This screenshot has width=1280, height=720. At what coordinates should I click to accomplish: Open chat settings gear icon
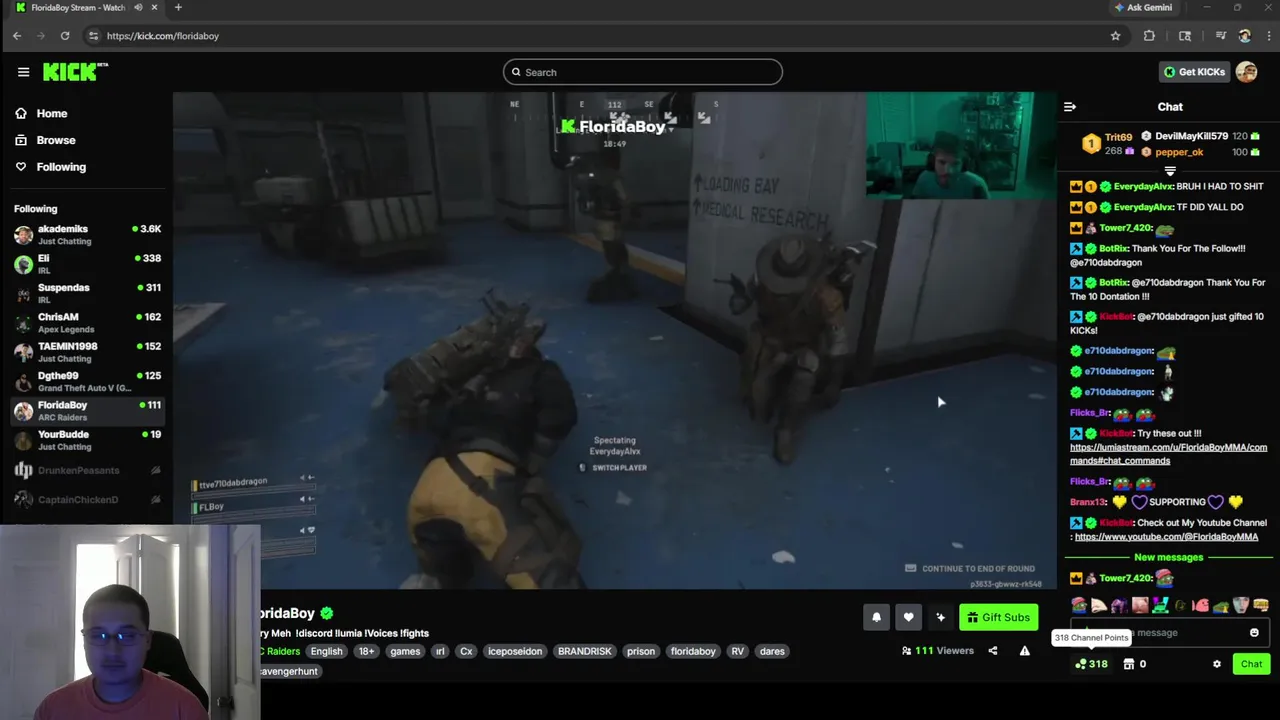coord(1217,664)
